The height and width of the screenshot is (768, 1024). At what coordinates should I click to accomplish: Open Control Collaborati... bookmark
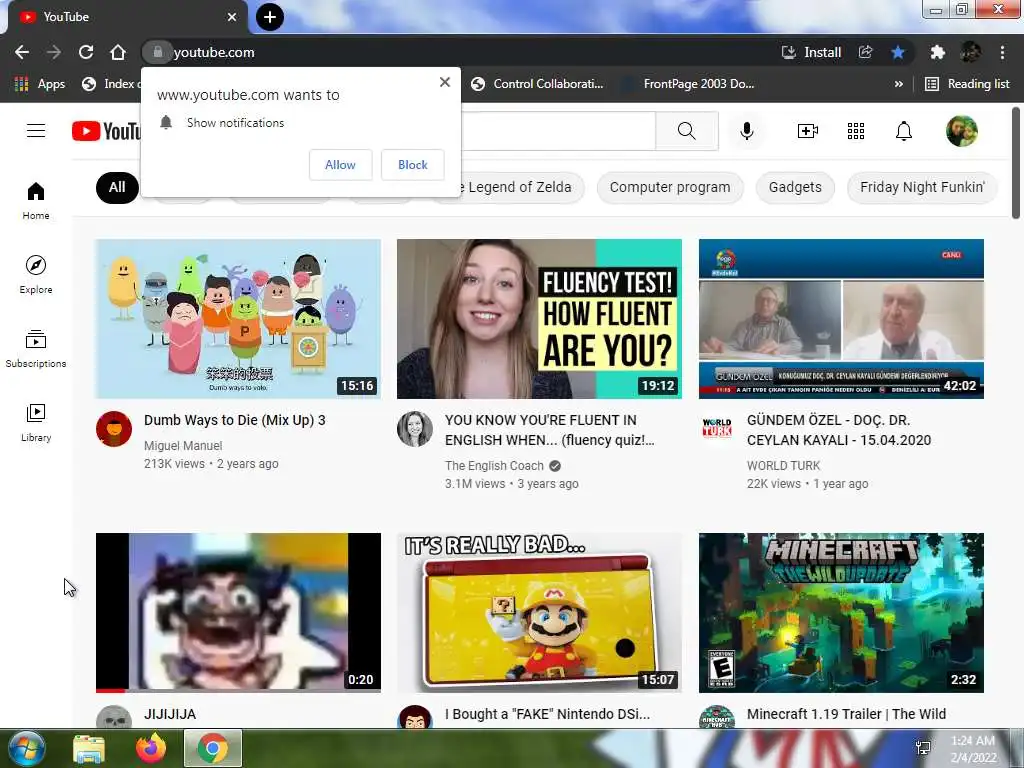[537, 84]
